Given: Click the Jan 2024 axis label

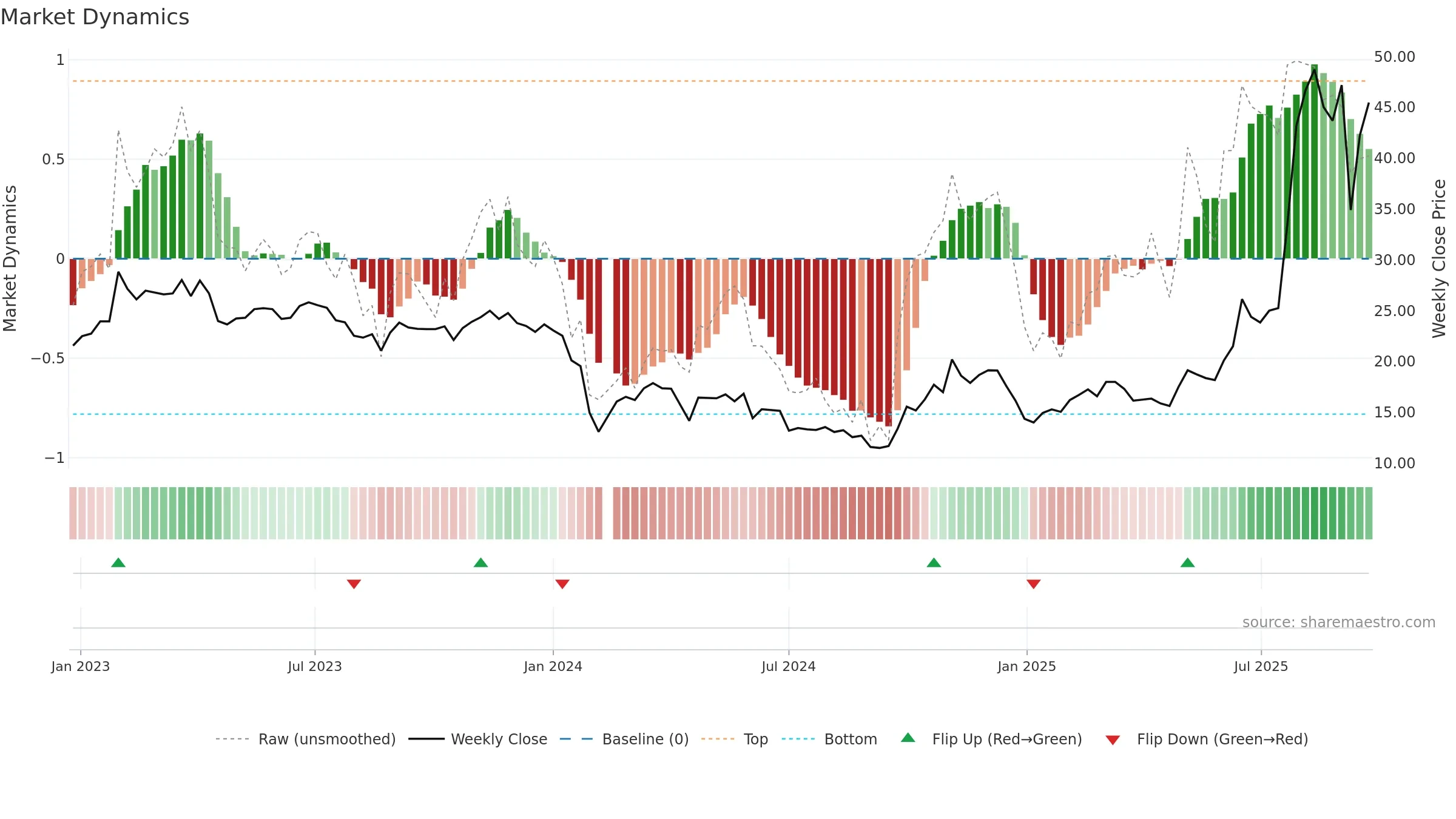Looking at the screenshot, I should click(x=553, y=666).
